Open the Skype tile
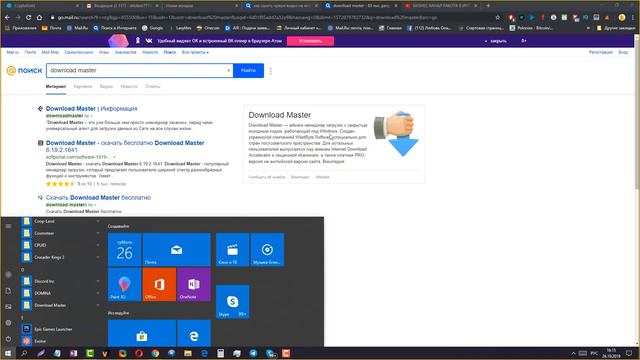Viewport: 640px width, 360px height. [232, 302]
